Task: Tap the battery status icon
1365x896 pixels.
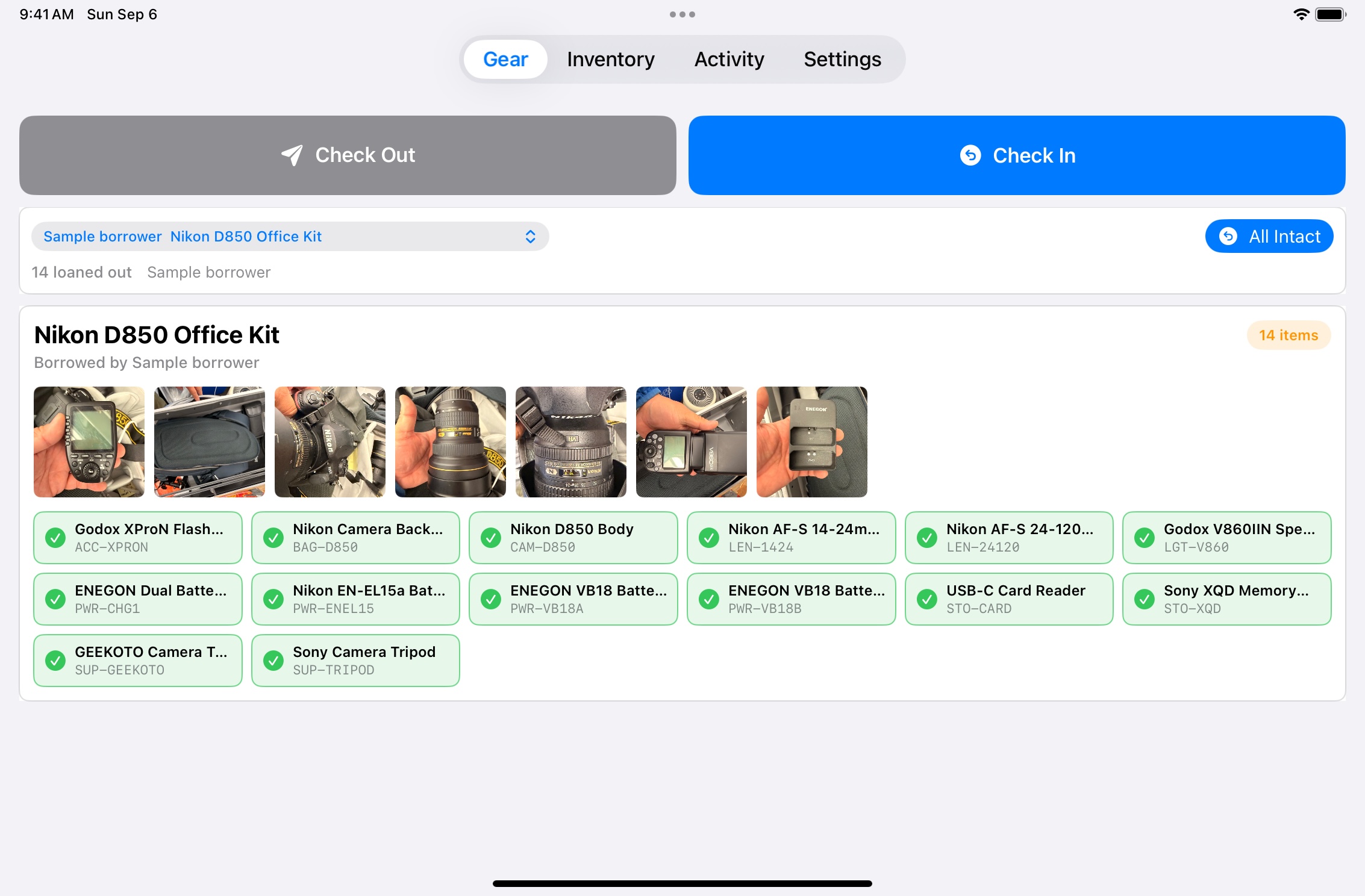Action: point(1330,14)
